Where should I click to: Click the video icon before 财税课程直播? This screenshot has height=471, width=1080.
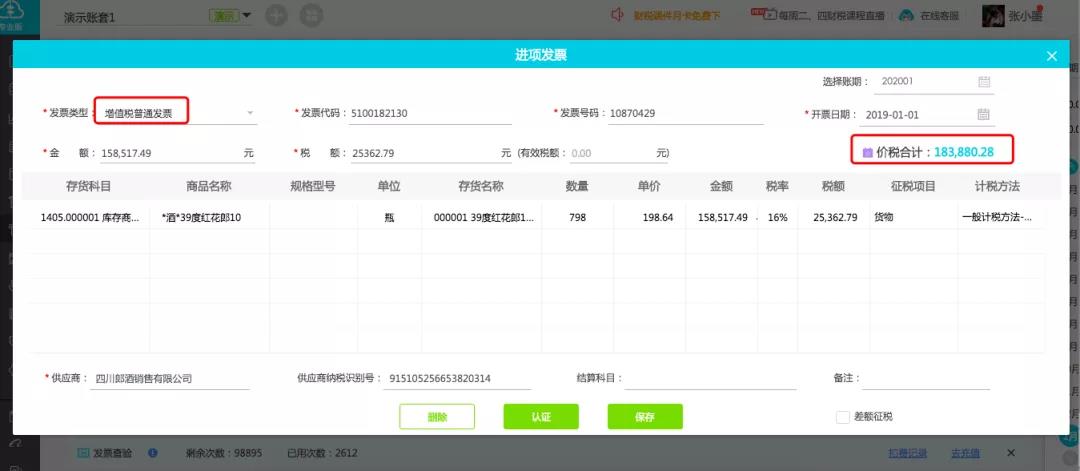(x=769, y=15)
